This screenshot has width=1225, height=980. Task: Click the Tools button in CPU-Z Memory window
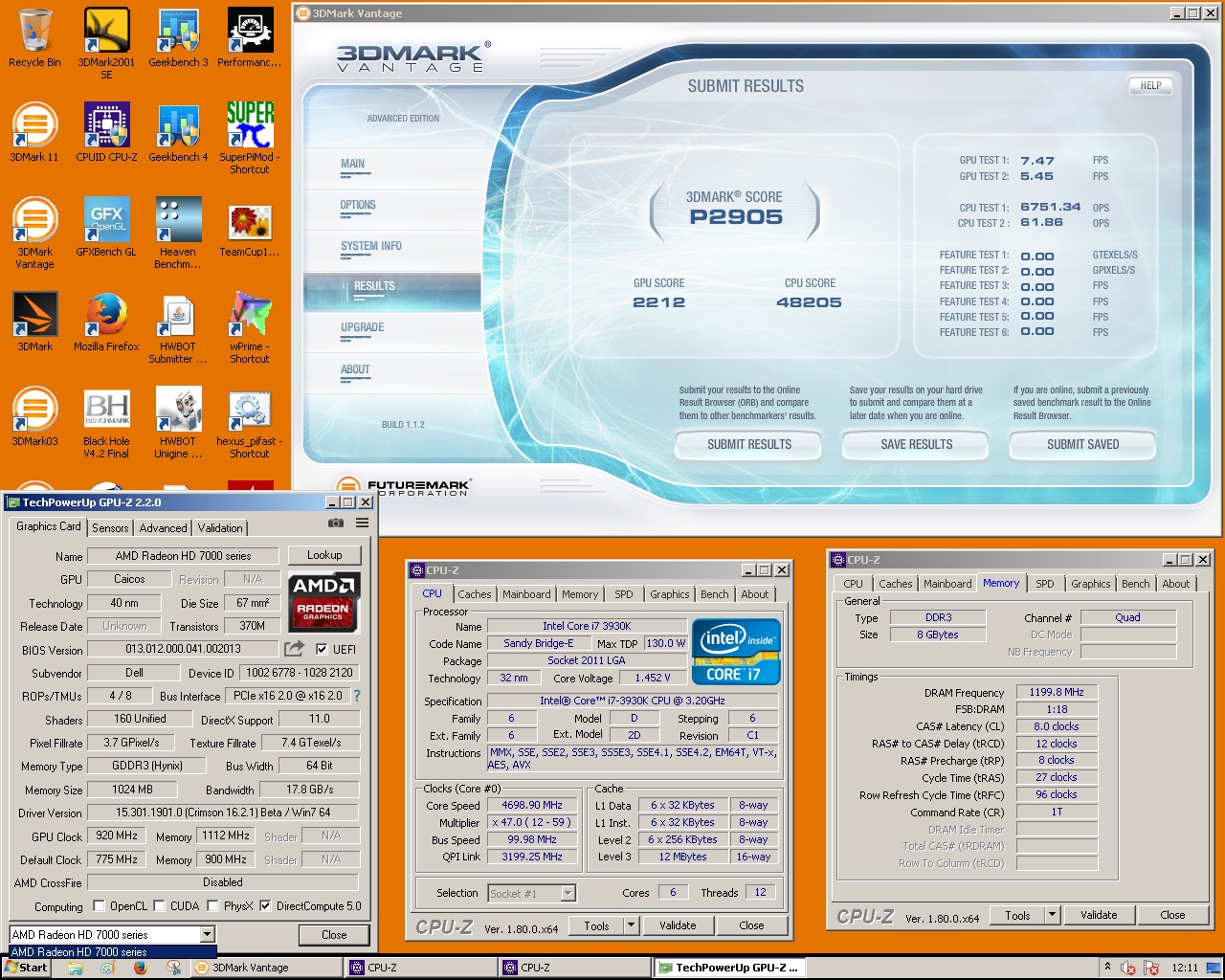coord(1017,915)
